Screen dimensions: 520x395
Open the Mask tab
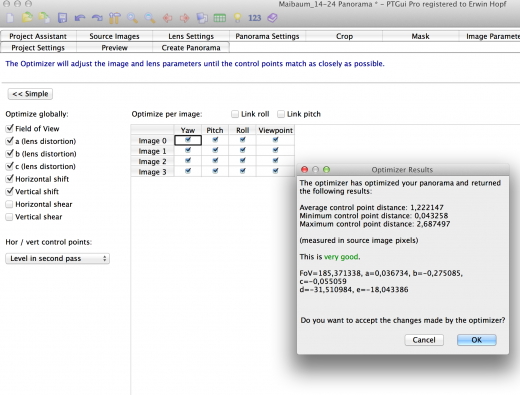(x=420, y=36)
